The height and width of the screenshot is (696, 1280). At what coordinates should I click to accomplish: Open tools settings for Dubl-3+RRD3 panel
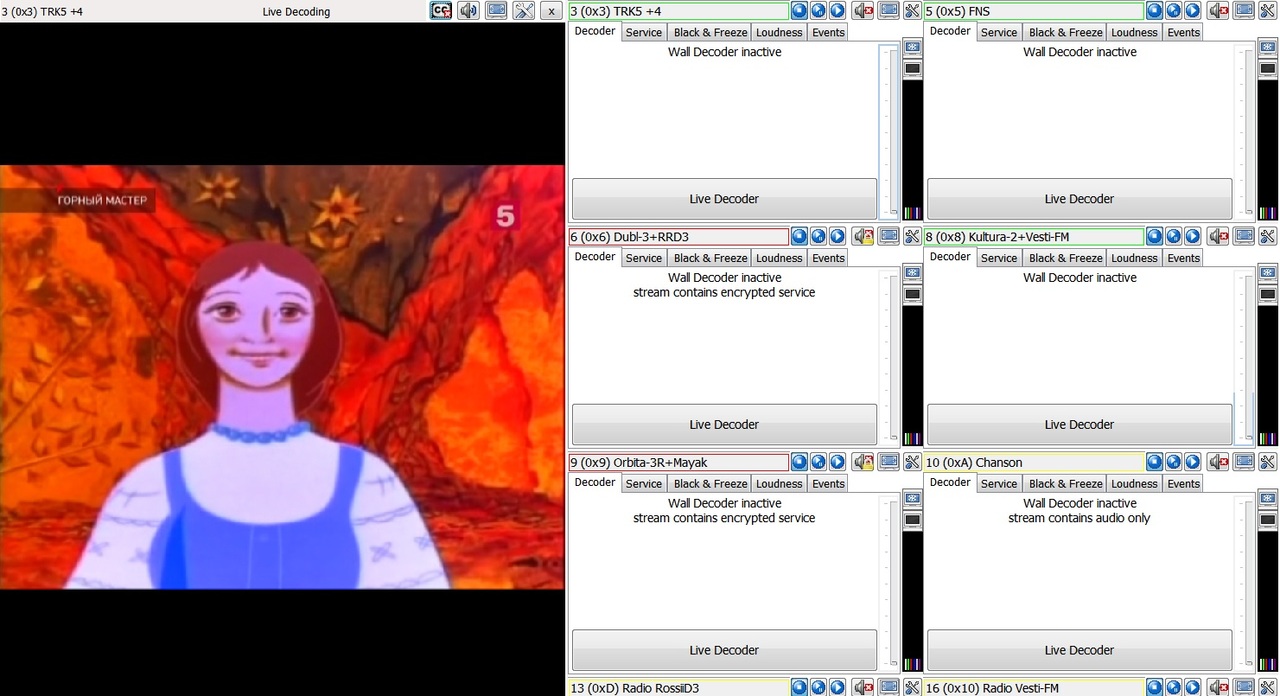[x=912, y=237]
